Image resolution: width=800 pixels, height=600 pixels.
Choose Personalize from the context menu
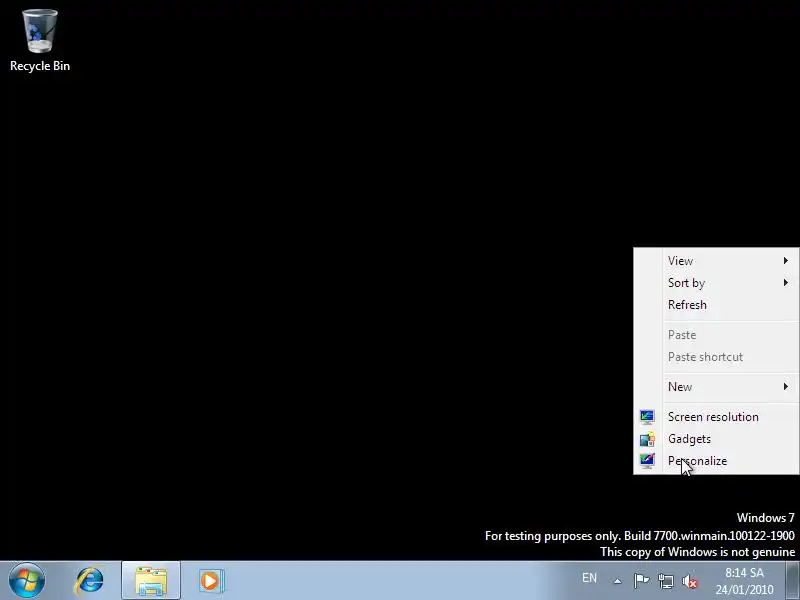[716, 461]
